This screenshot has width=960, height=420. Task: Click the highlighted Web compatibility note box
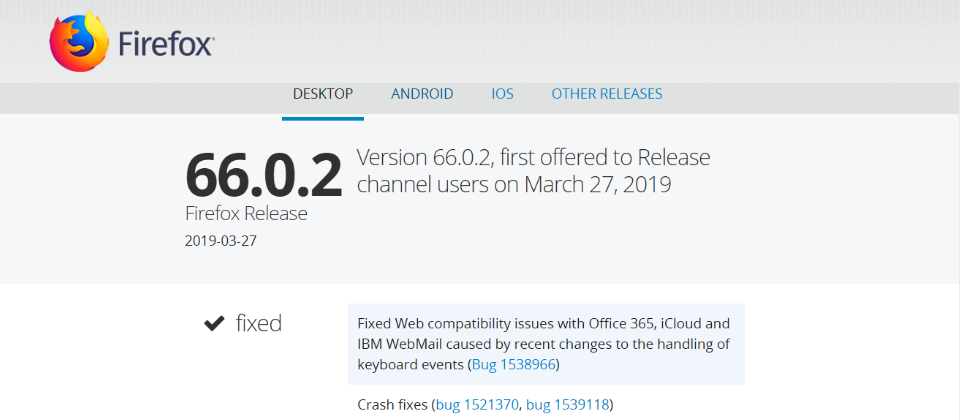coord(545,343)
